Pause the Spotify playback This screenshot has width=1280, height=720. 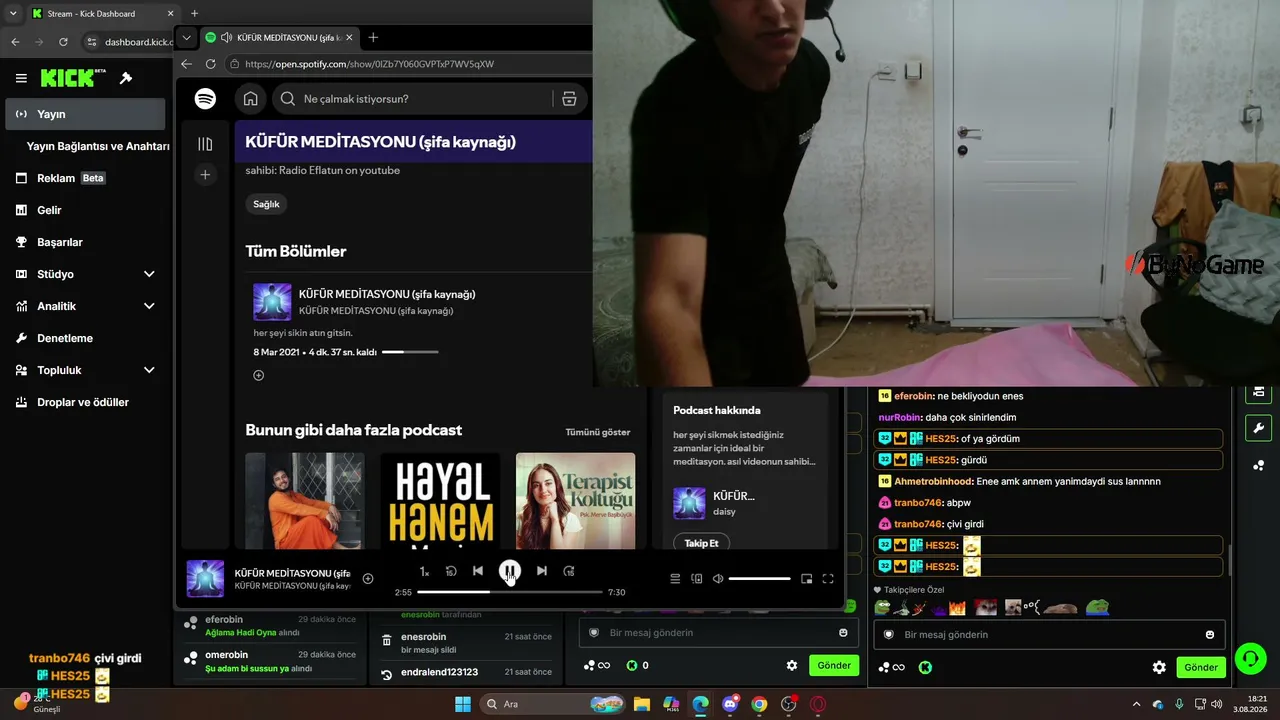[x=510, y=571]
